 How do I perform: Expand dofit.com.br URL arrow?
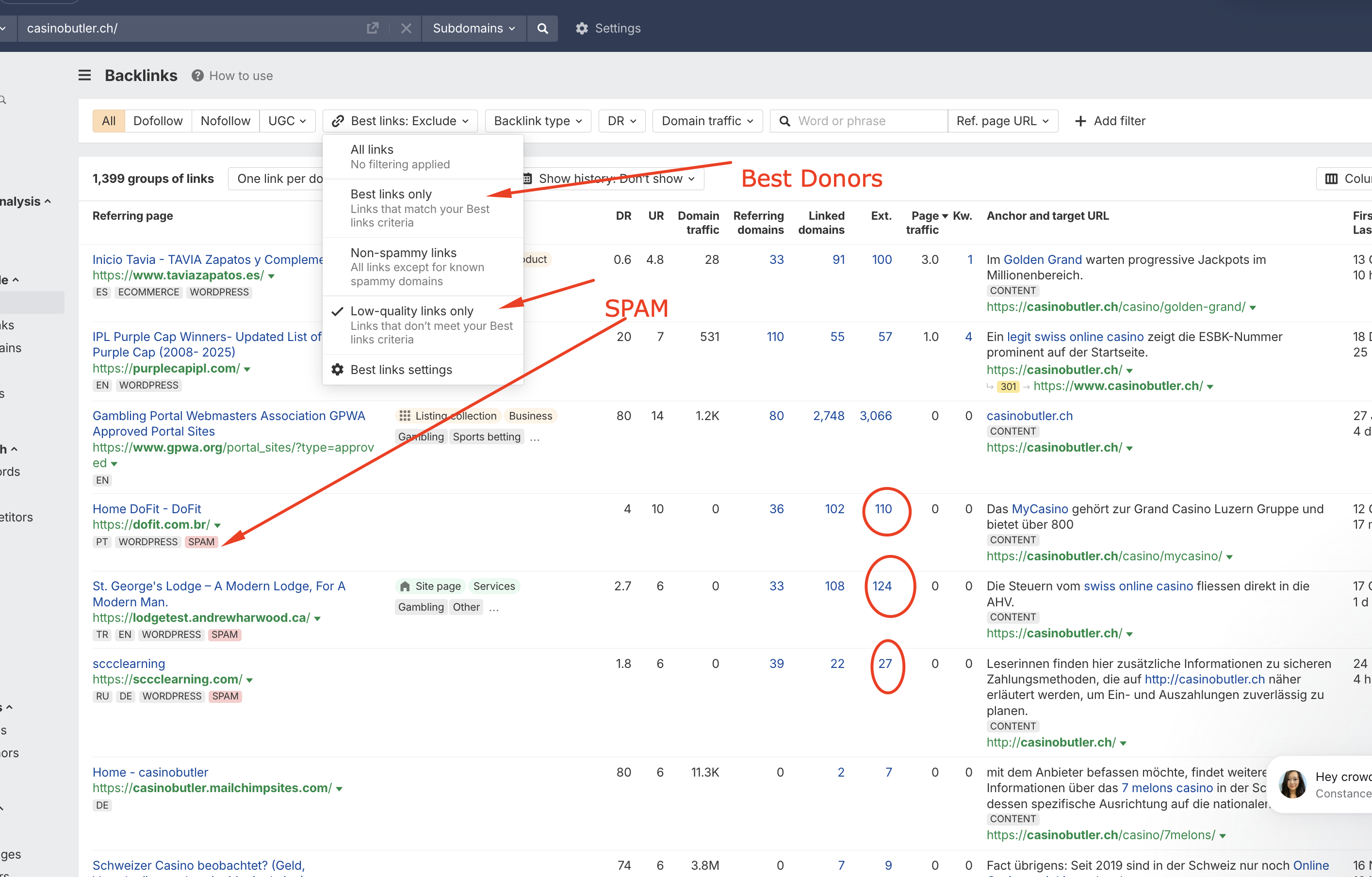(x=217, y=525)
